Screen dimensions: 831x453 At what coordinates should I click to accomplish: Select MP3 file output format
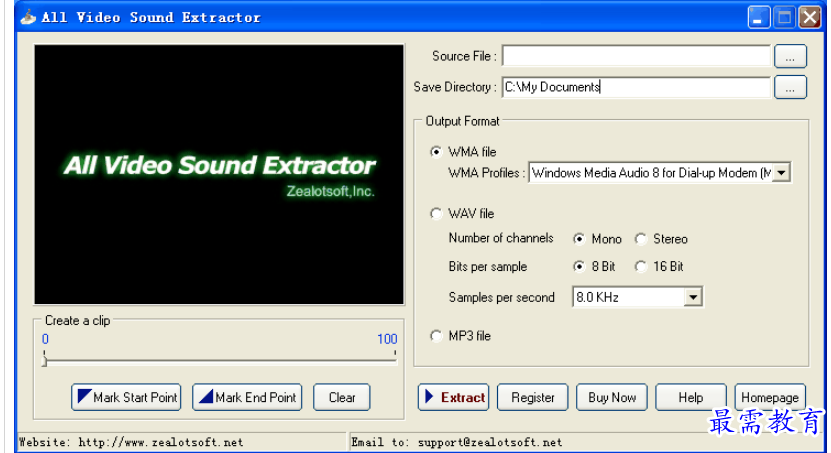coord(436,336)
